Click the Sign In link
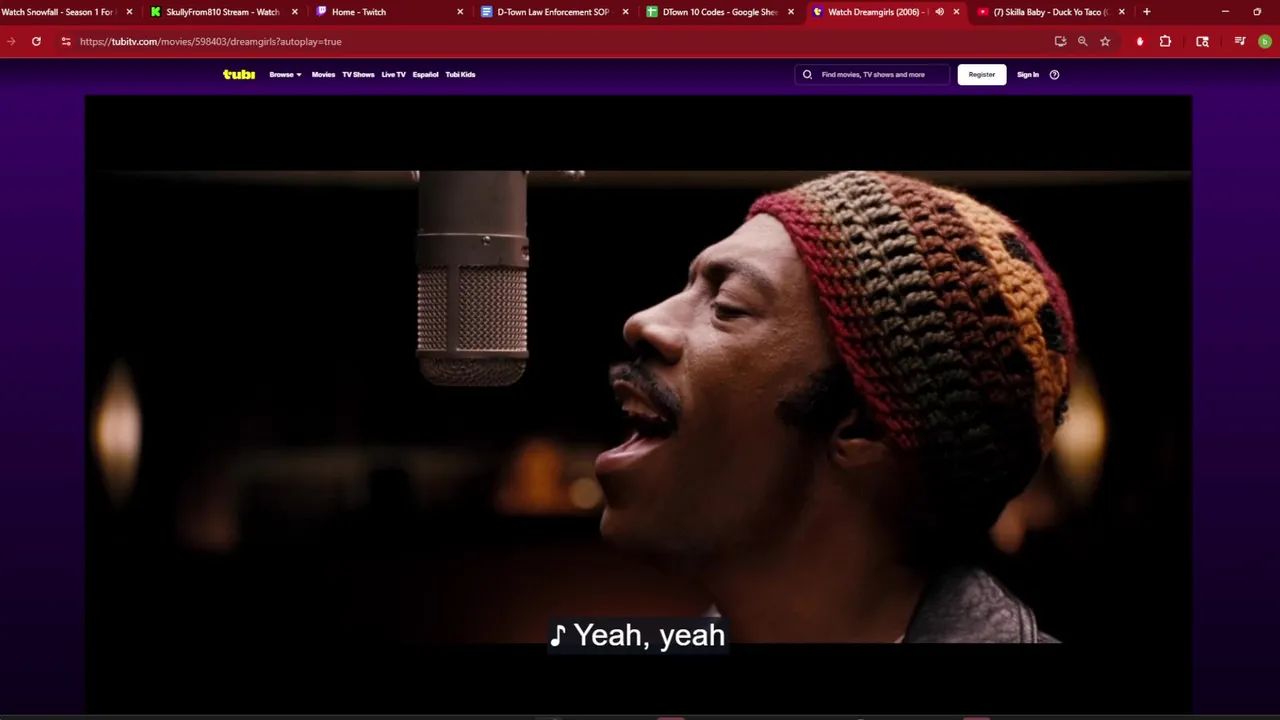This screenshot has width=1280, height=720. click(x=1028, y=74)
